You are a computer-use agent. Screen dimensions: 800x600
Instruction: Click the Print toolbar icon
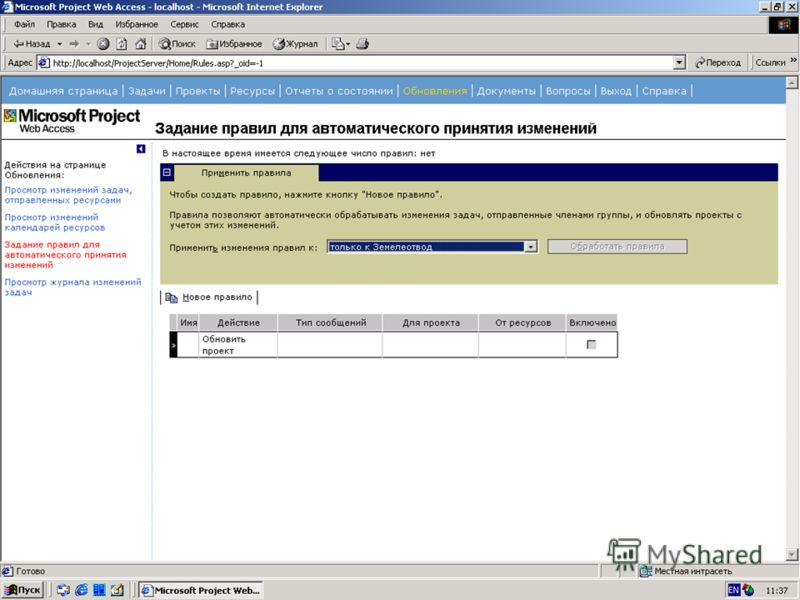coord(362,44)
